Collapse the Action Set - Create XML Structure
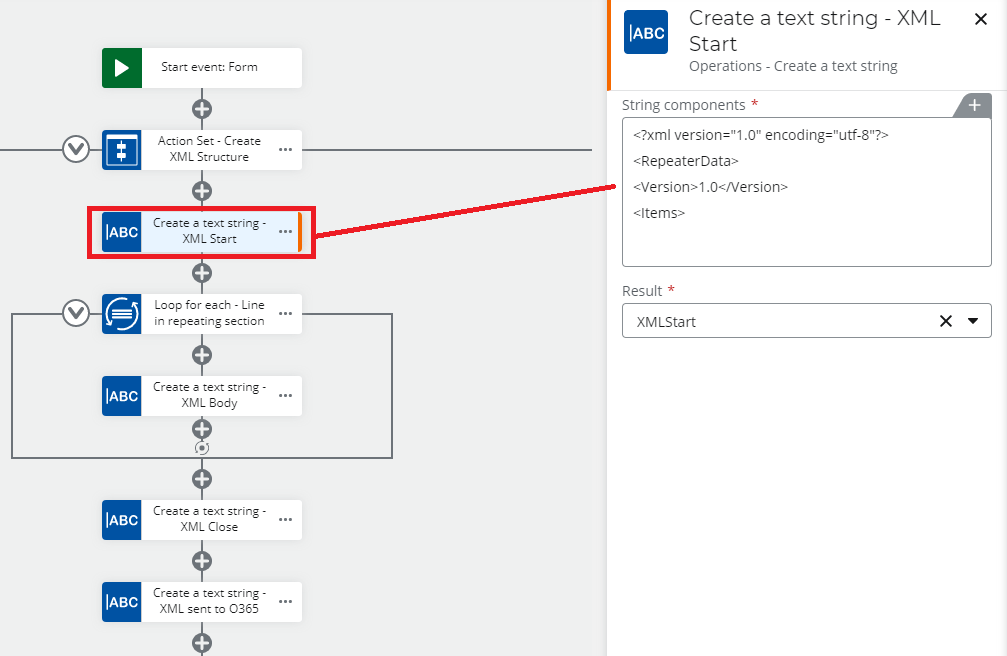 point(76,150)
